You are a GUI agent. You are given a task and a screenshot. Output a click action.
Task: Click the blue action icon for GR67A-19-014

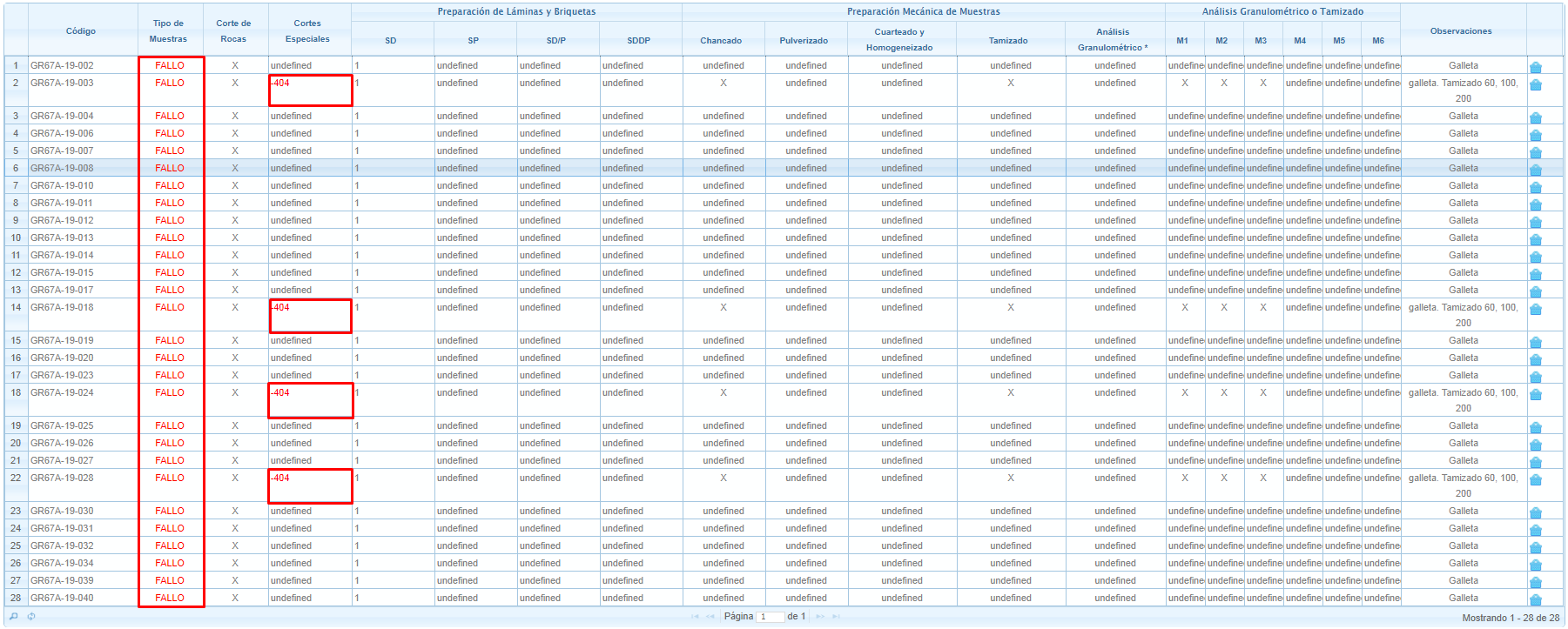click(1536, 257)
